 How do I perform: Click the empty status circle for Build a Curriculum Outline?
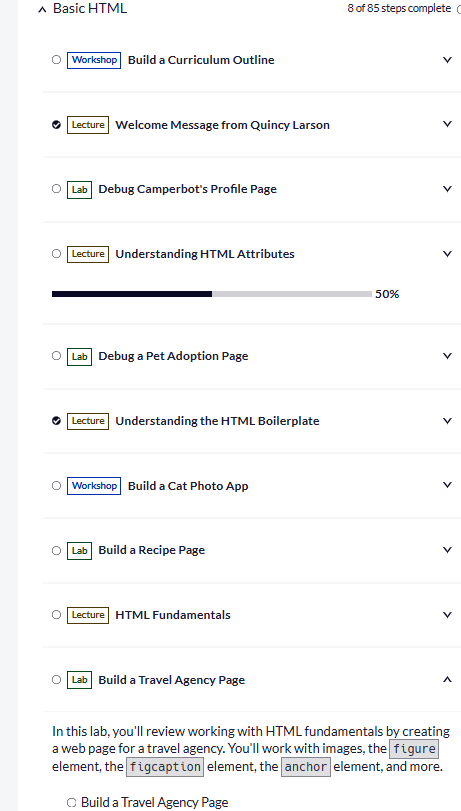56,59
